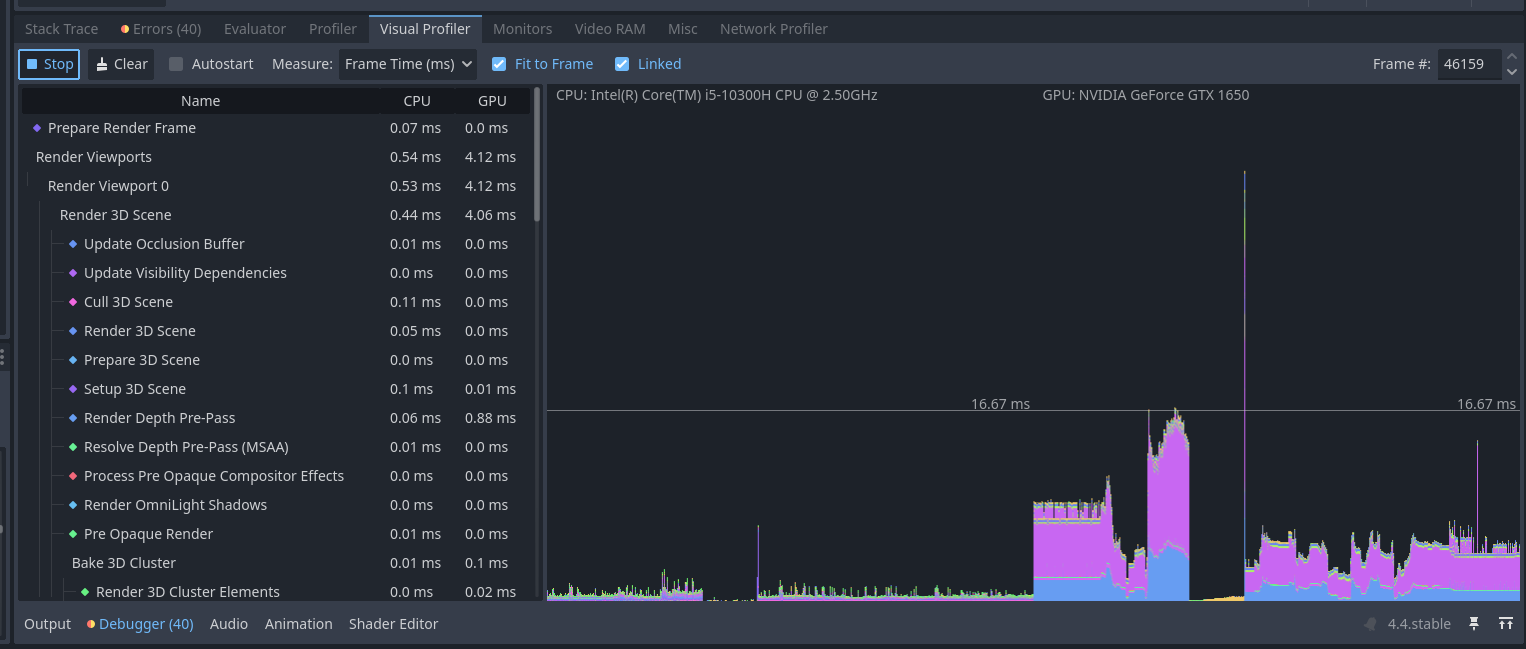Decrease the frame number with the down arrow
Image resolution: width=1526 pixels, height=649 pixels.
pos(1510,71)
